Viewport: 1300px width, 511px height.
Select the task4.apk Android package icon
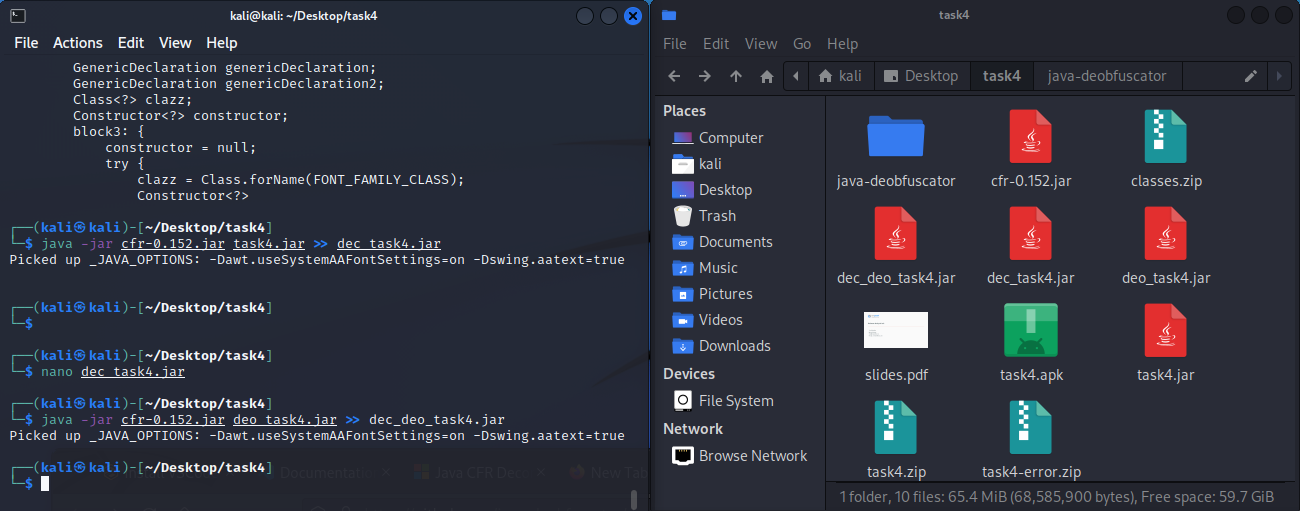(x=1031, y=330)
